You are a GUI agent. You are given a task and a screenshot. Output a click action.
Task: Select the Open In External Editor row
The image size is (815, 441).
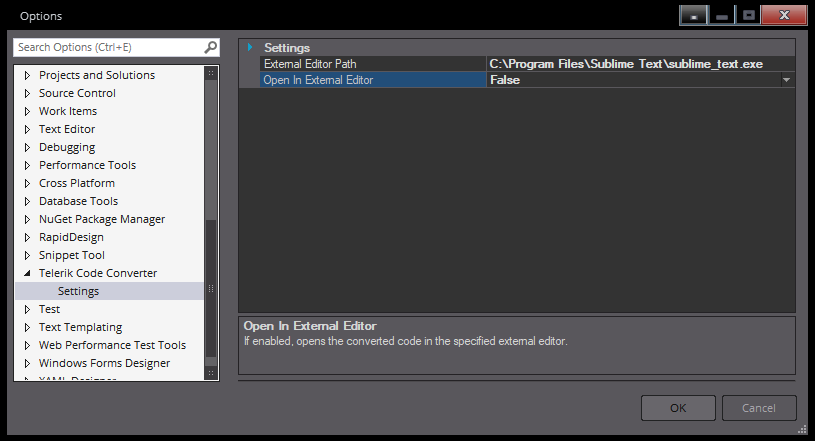click(373, 80)
